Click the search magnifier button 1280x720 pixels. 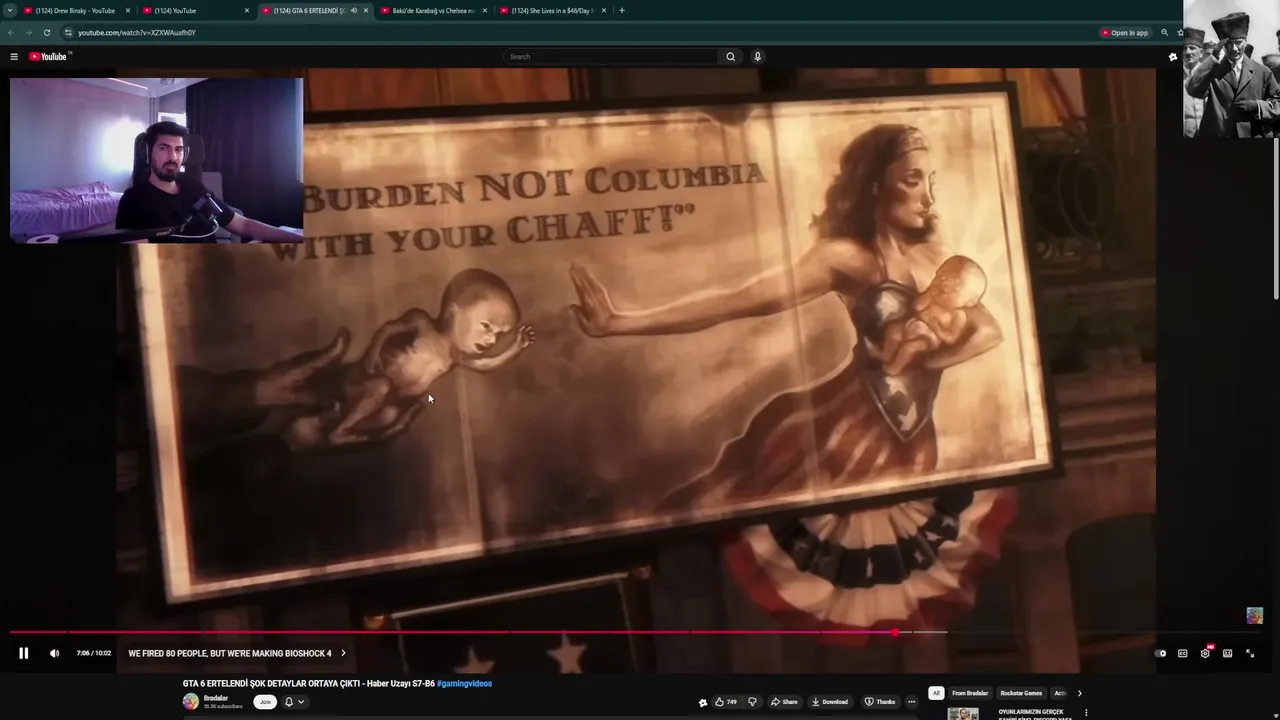[x=730, y=57]
